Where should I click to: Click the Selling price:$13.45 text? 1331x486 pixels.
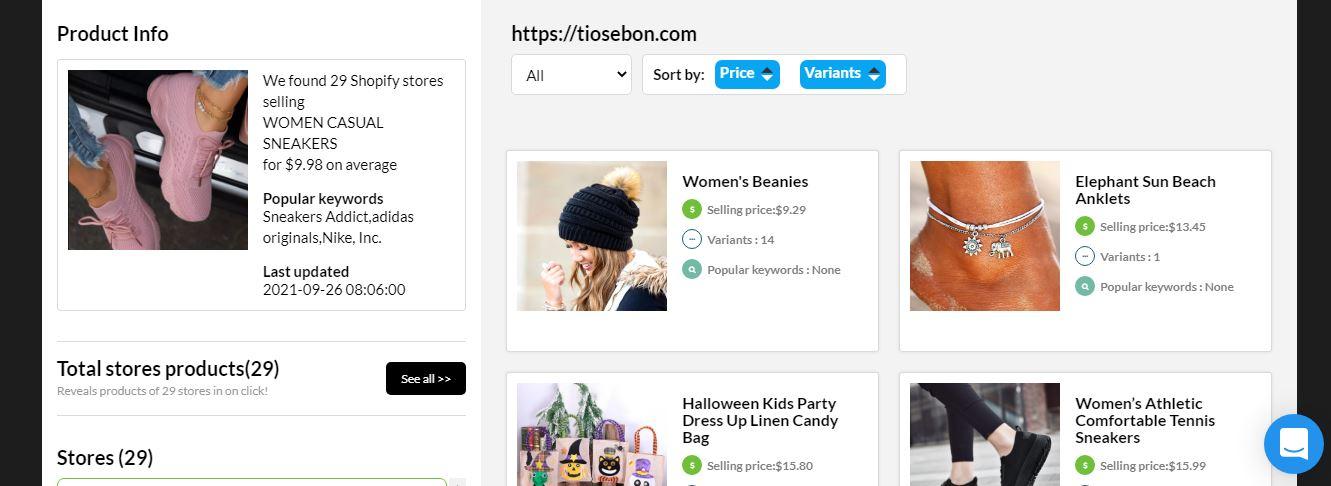tap(1153, 227)
